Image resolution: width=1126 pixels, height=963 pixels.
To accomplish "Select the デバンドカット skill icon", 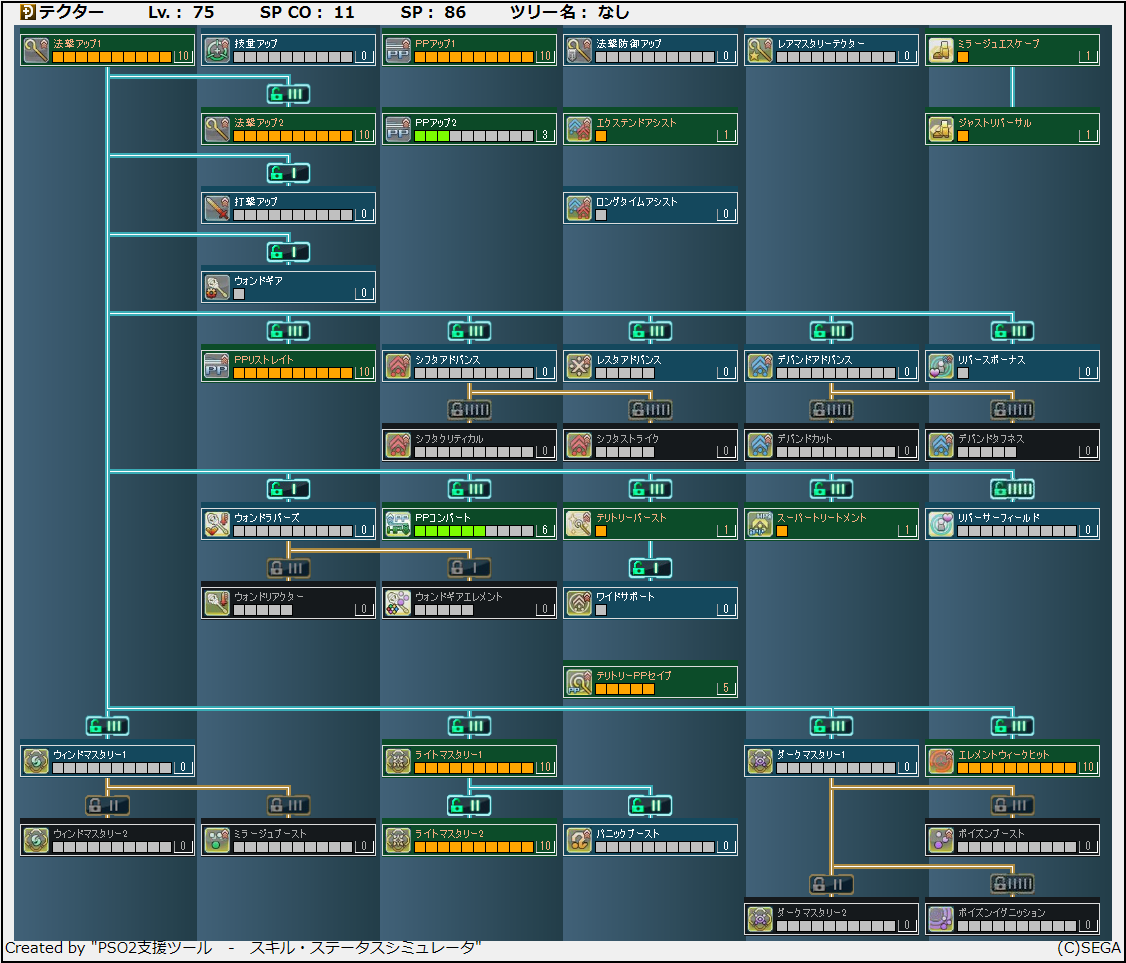I will [x=760, y=445].
